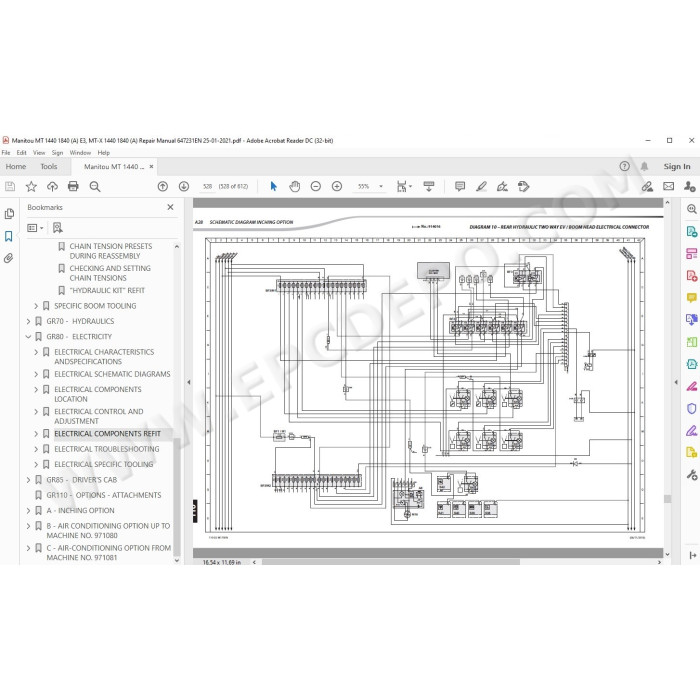Open More Tools wrench icon in right pane
This screenshot has width=700, height=700.
coord(692,475)
